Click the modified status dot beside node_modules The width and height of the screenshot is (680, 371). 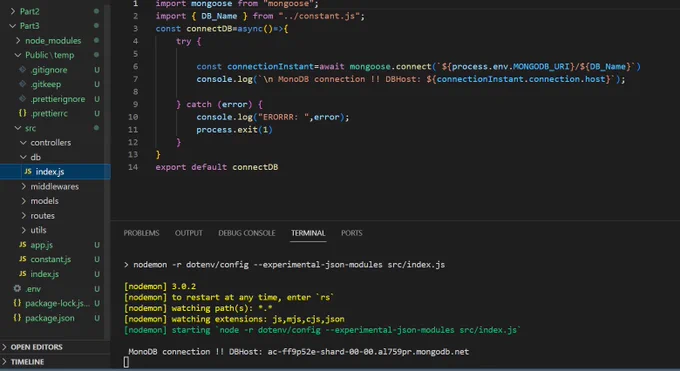pos(96,40)
